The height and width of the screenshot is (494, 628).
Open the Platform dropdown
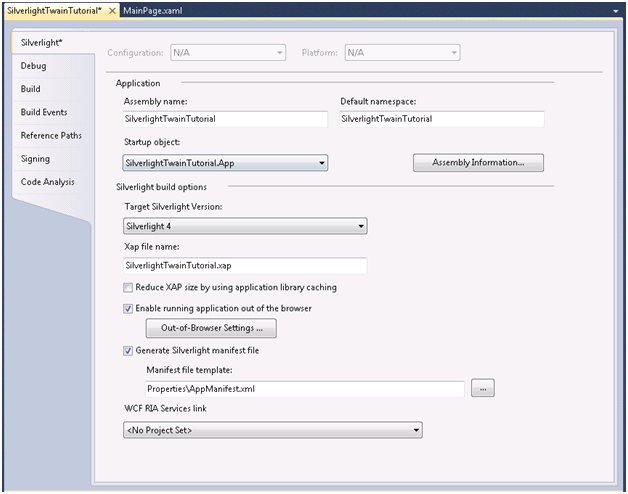(402, 52)
